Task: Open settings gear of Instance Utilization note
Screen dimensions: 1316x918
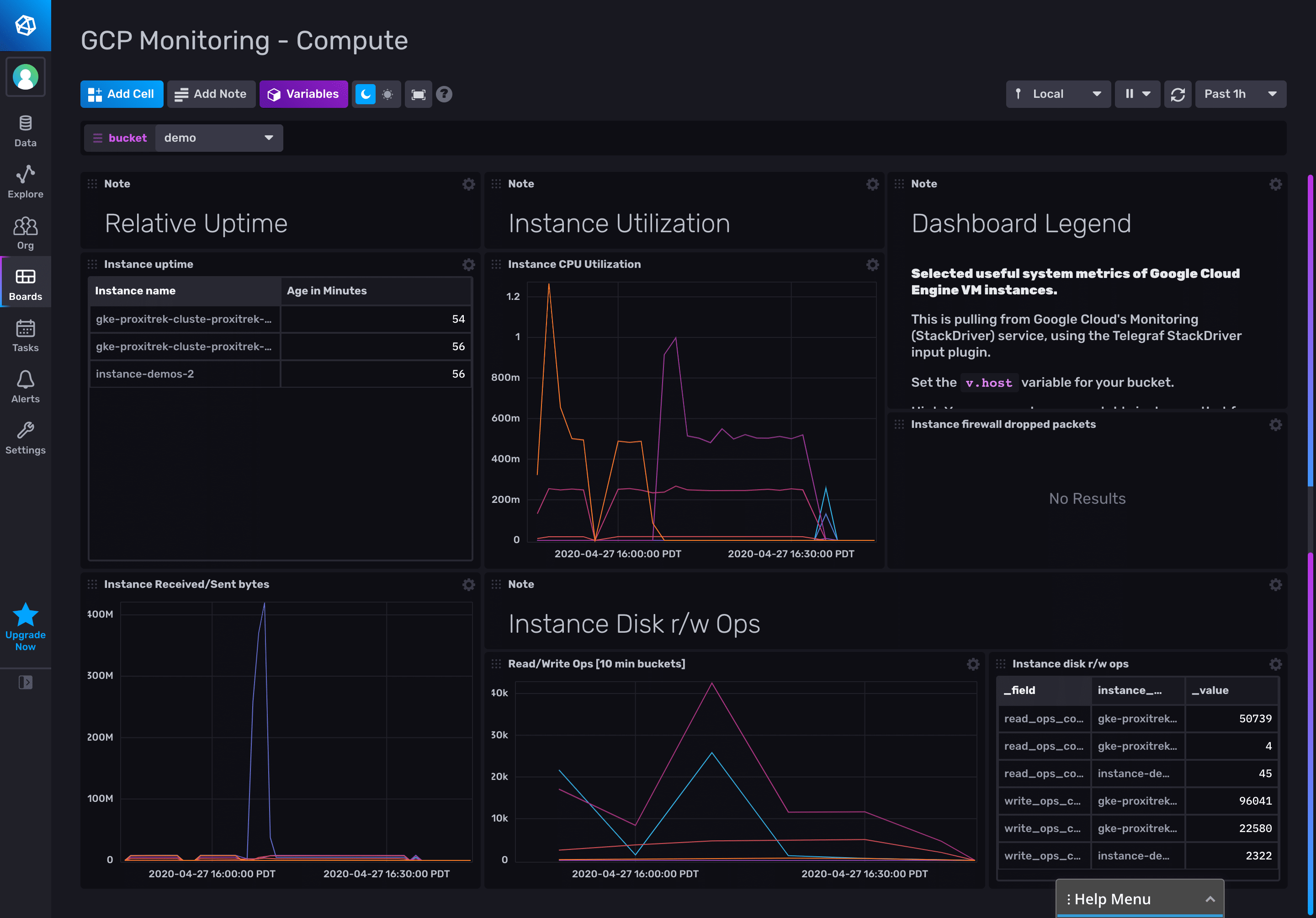Action: click(x=872, y=184)
